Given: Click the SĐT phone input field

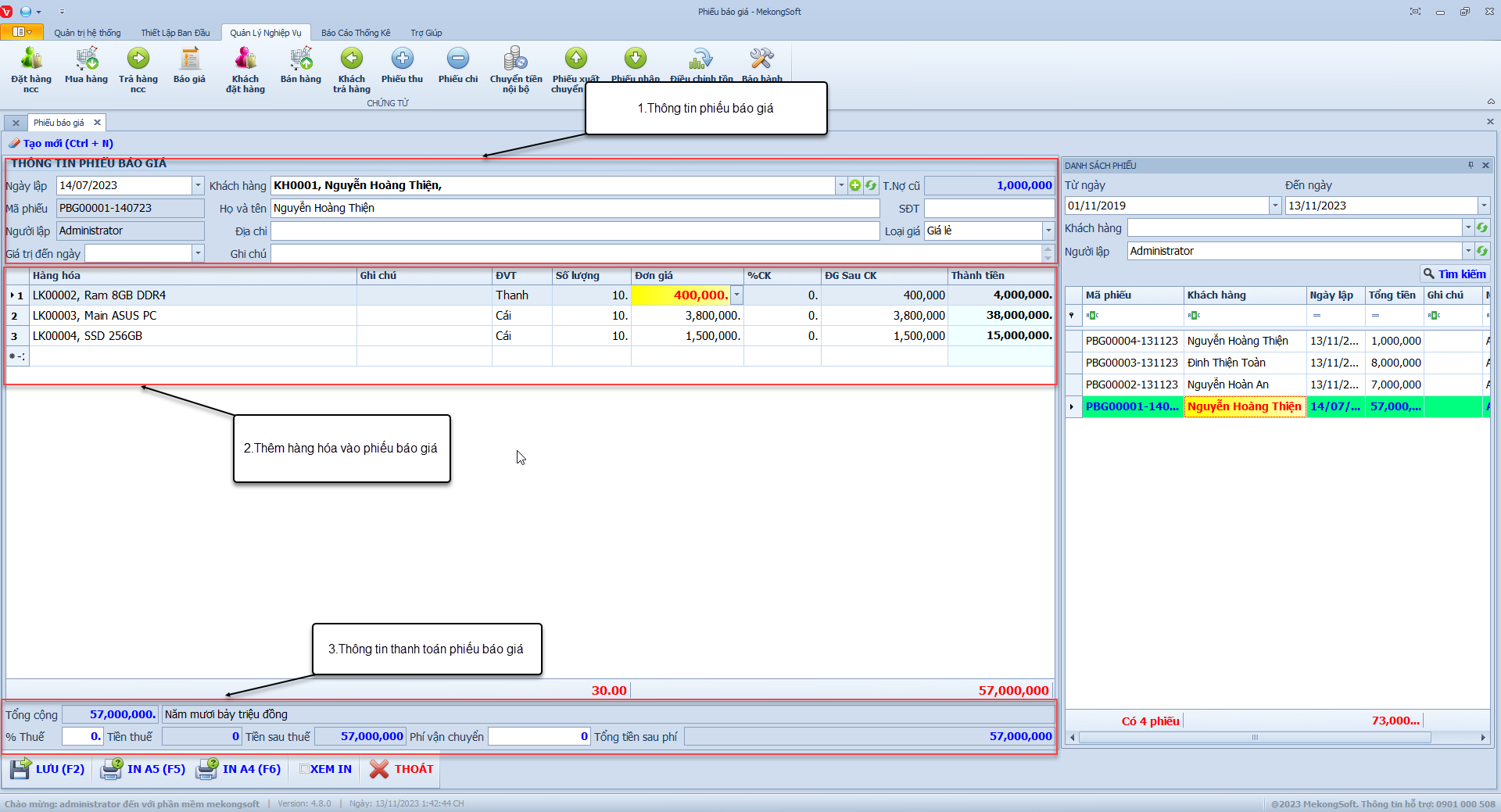Looking at the screenshot, I should (989, 209).
